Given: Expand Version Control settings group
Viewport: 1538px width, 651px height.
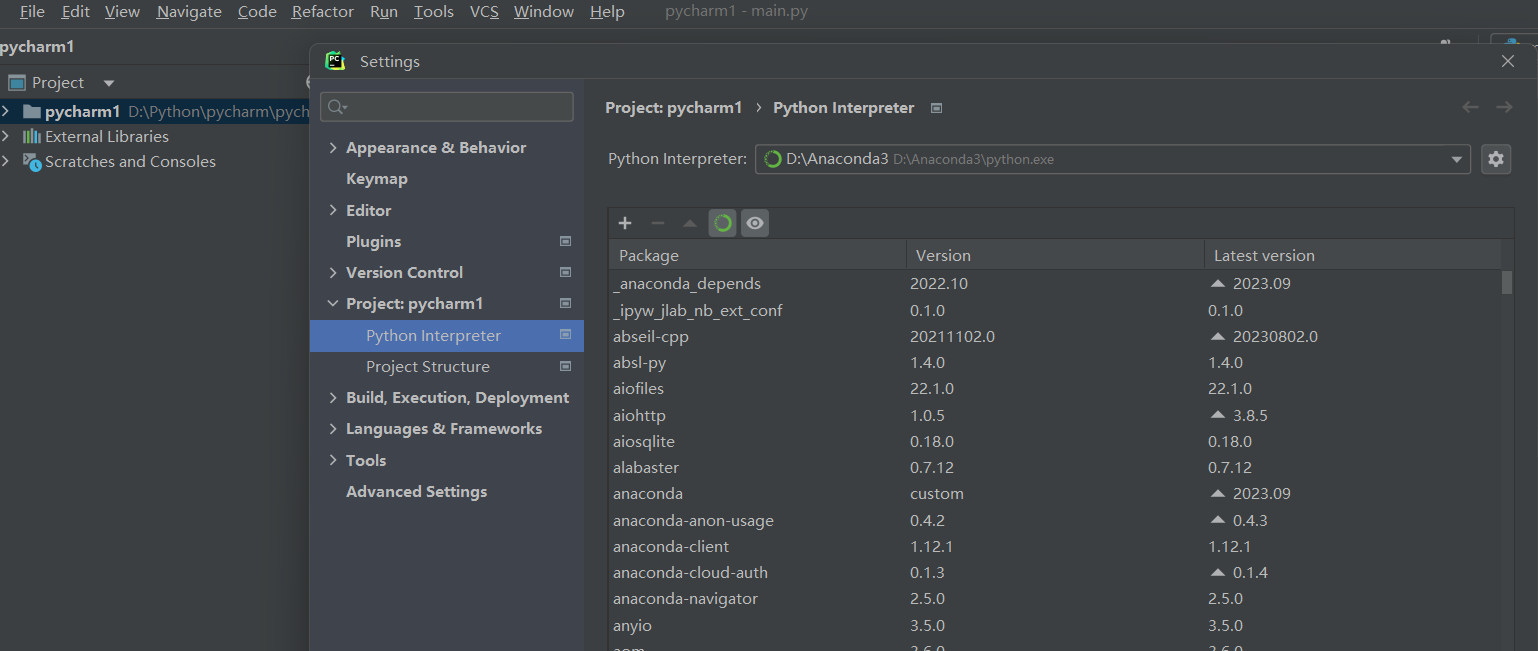Looking at the screenshot, I should [333, 272].
